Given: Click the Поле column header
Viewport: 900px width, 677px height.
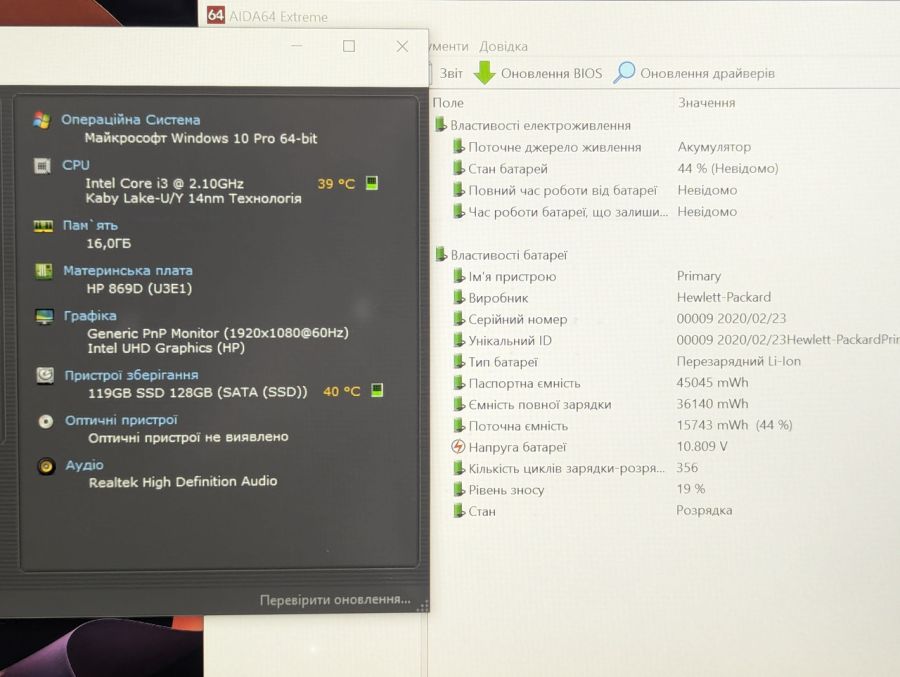Looking at the screenshot, I should tap(448, 103).
